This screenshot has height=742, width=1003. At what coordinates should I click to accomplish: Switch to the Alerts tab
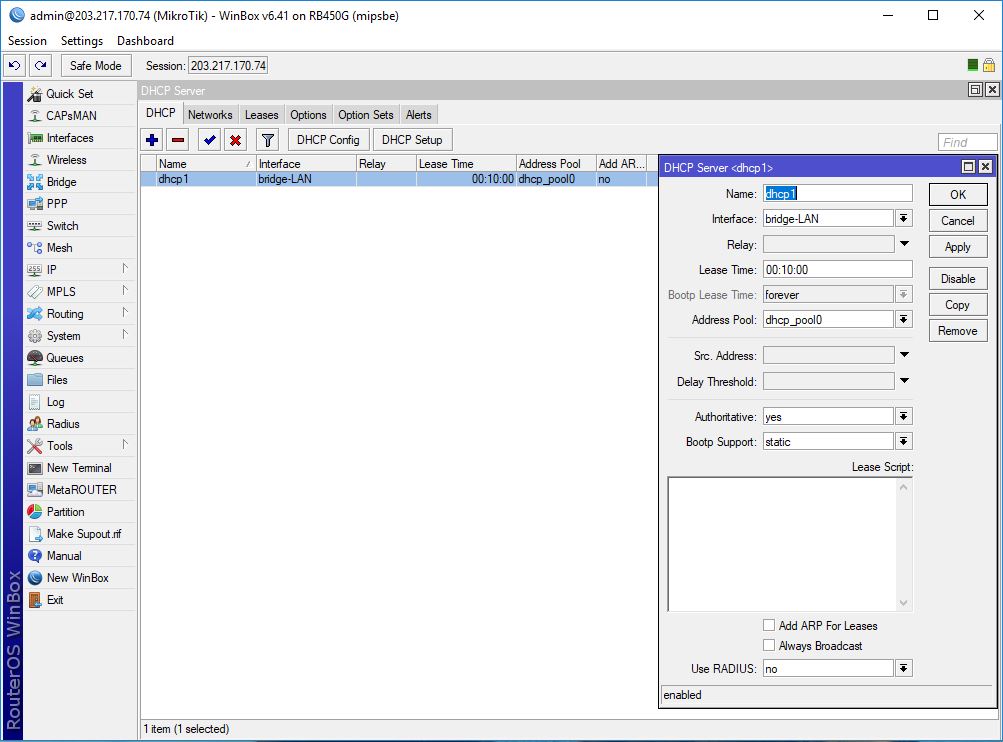[x=418, y=115]
